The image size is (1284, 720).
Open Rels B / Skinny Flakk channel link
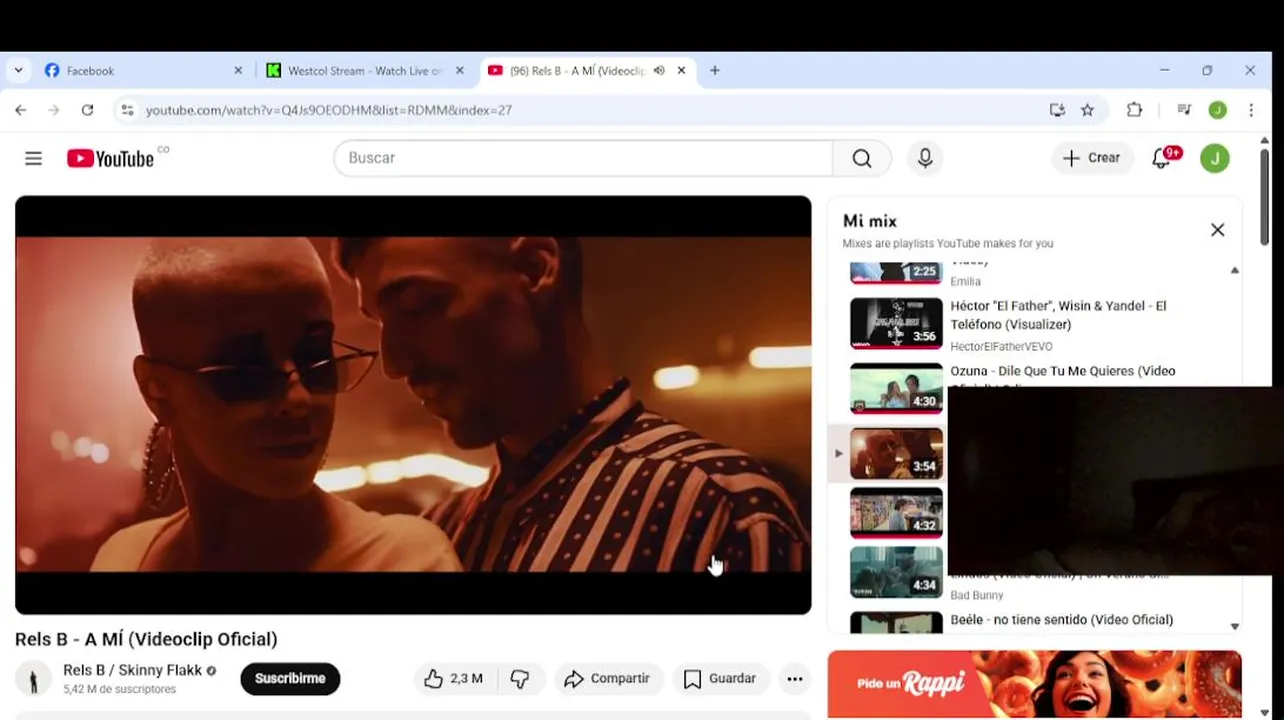(133, 670)
